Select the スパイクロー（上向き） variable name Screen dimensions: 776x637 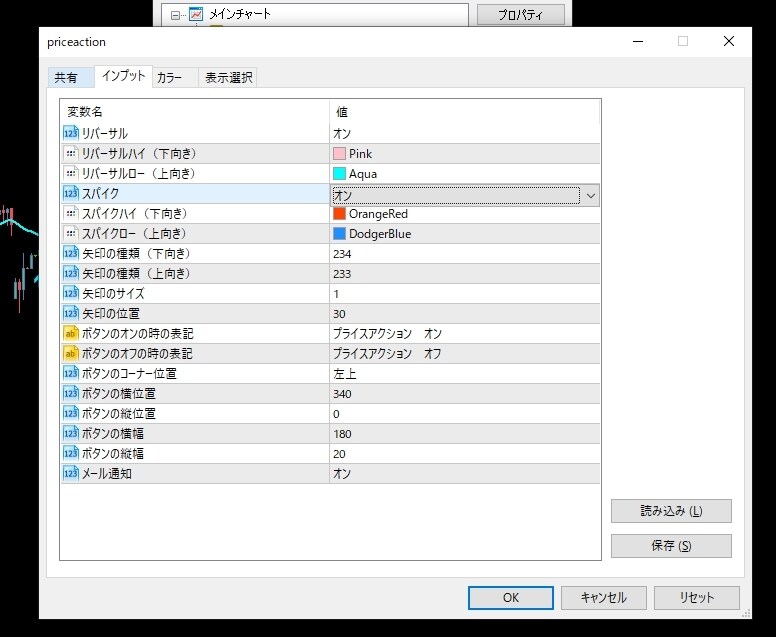[135, 233]
